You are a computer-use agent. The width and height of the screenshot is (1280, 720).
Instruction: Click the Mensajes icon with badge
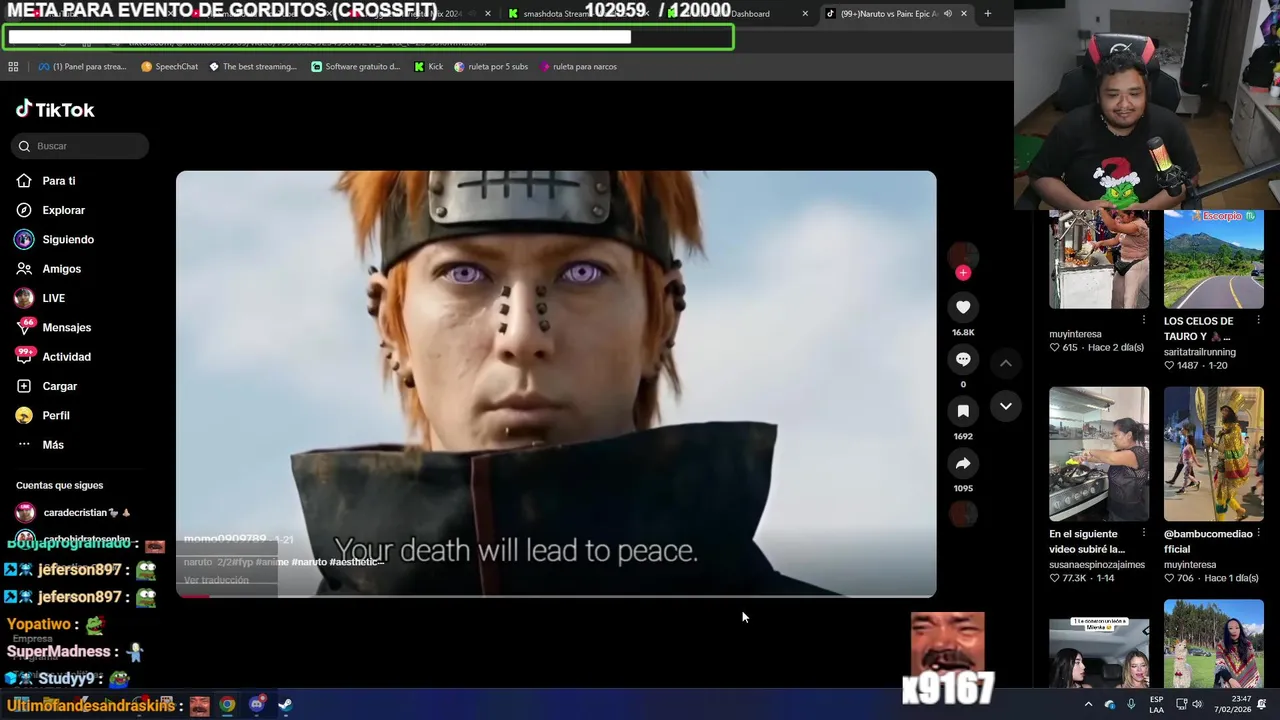(x=25, y=327)
